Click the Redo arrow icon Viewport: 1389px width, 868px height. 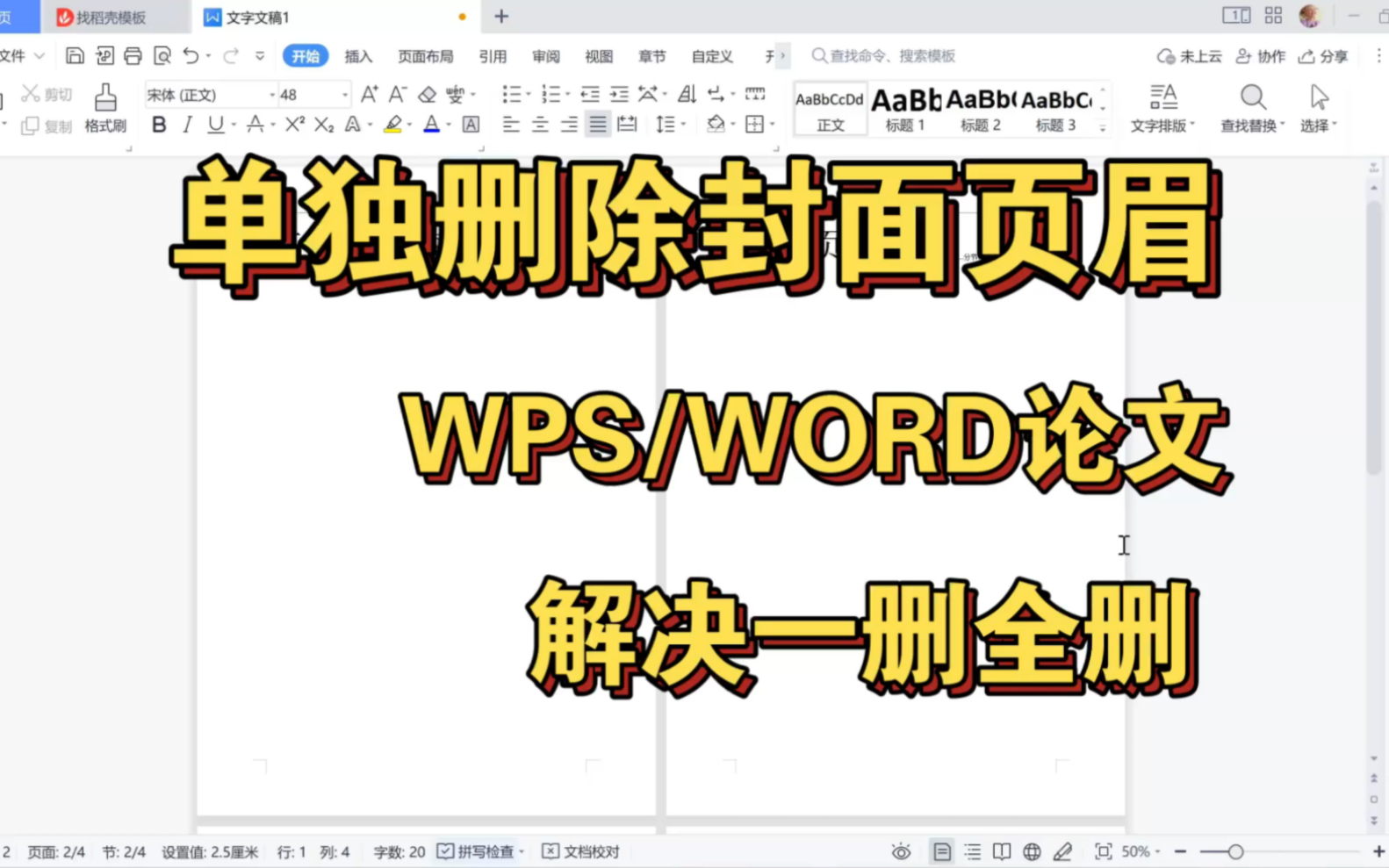pyautogui.click(x=231, y=56)
